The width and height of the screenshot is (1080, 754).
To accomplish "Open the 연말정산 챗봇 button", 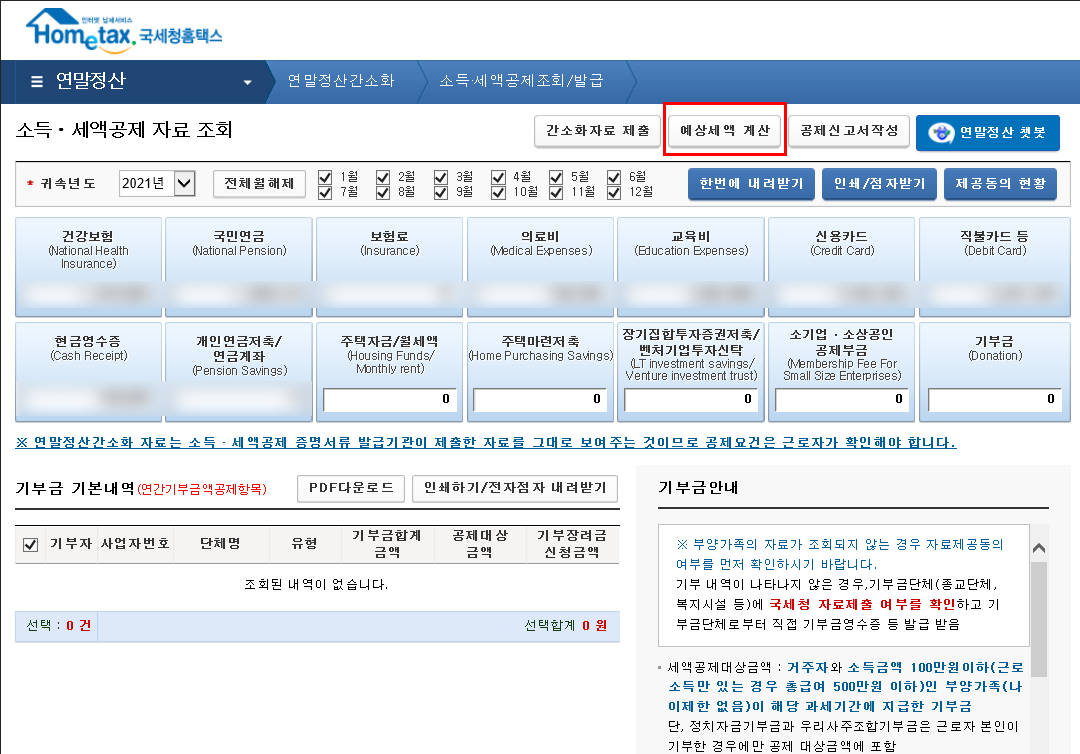I will point(988,132).
